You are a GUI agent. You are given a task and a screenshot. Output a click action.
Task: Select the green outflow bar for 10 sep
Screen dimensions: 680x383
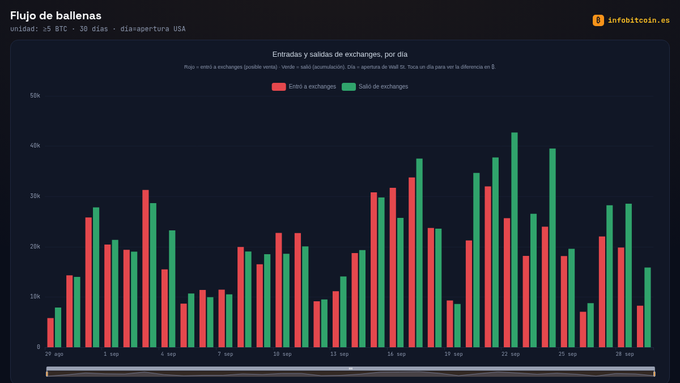286,301
